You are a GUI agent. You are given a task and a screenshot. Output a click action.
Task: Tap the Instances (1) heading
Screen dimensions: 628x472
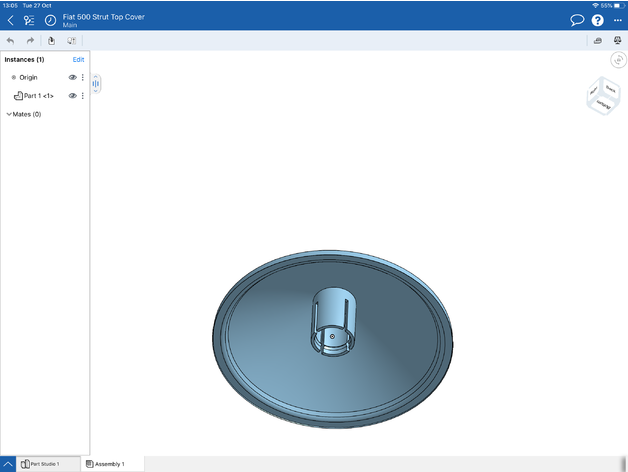pyautogui.click(x=24, y=60)
